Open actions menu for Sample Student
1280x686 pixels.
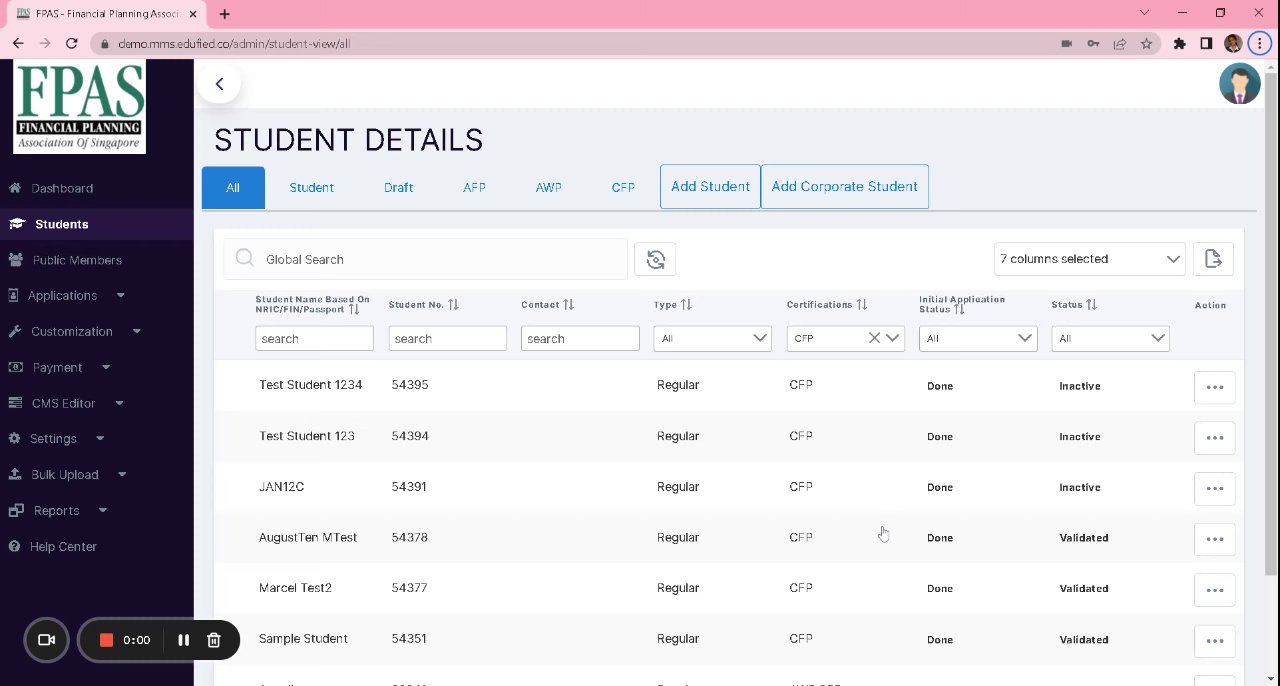click(x=1215, y=641)
